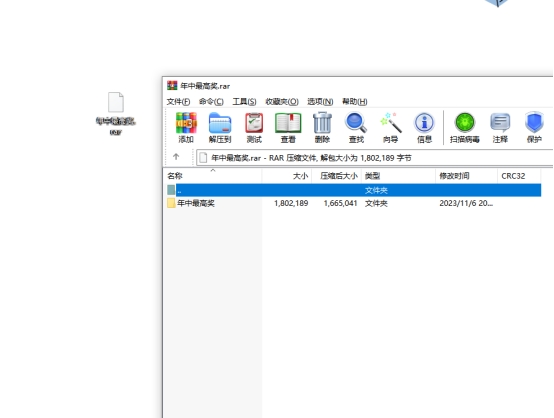Image resolution: width=554 pixels, height=418 pixels.
Task: Open the 查看 (View) book icon
Action: tap(288, 128)
